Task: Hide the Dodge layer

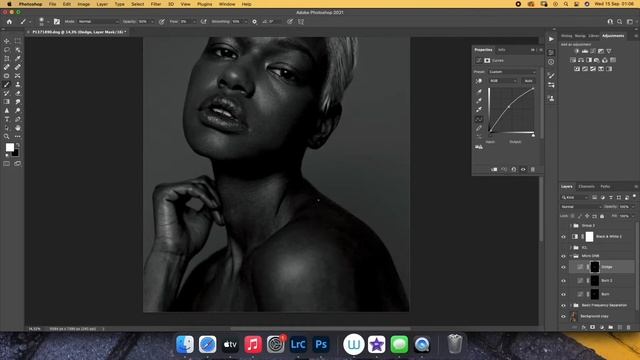Action: point(563,267)
